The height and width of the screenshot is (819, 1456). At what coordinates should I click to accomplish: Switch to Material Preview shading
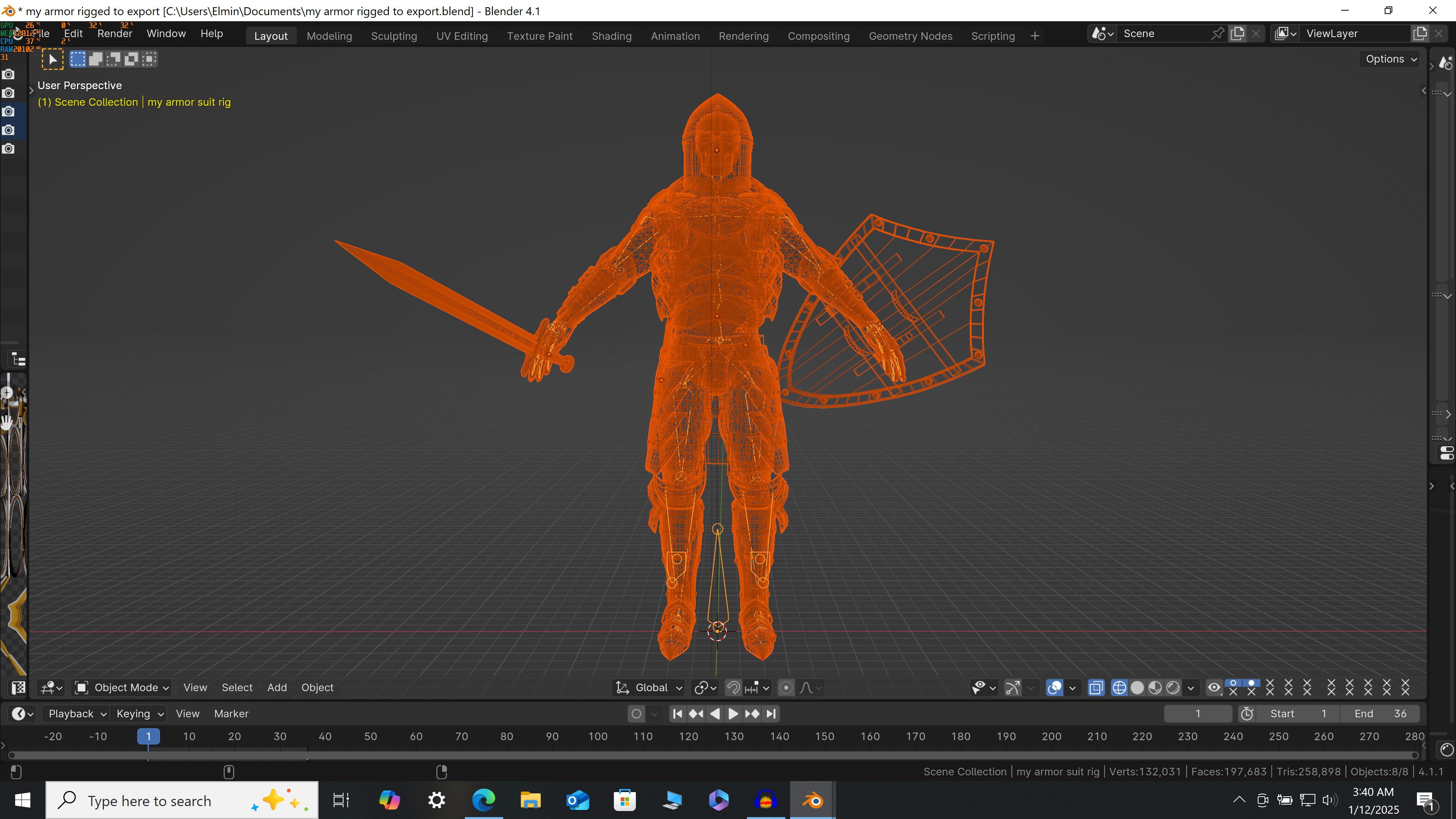click(1155, 687)
